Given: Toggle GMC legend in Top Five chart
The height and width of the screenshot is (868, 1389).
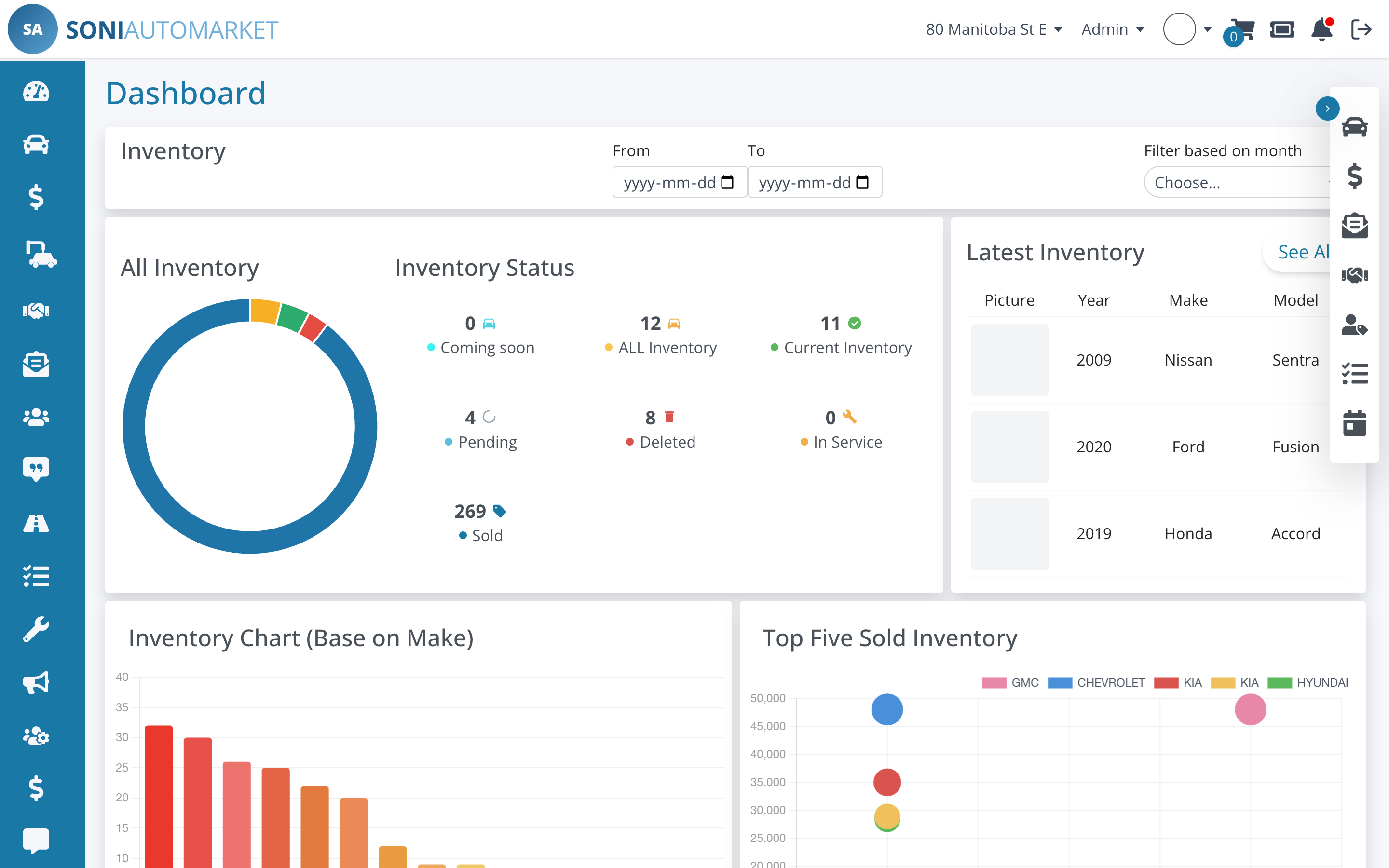Looking at the screenshot, I should (x=1010, y=682).
